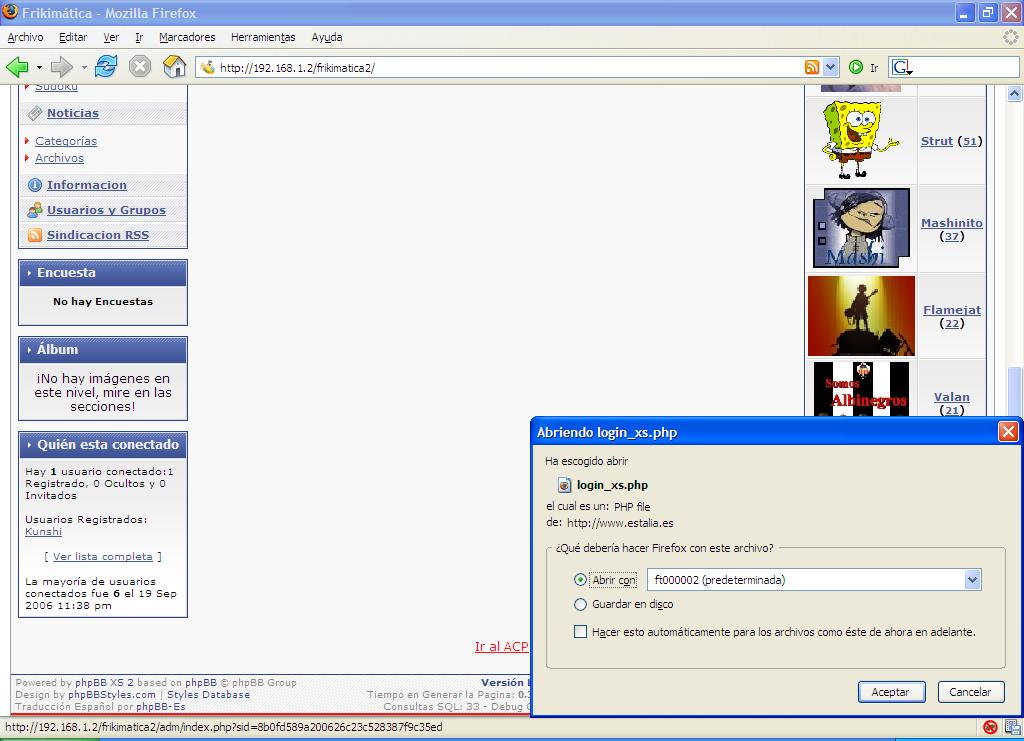Viewport: 1024px width, 741px height.
Task: Open the Informacion link
Action: tap(87, 185)
